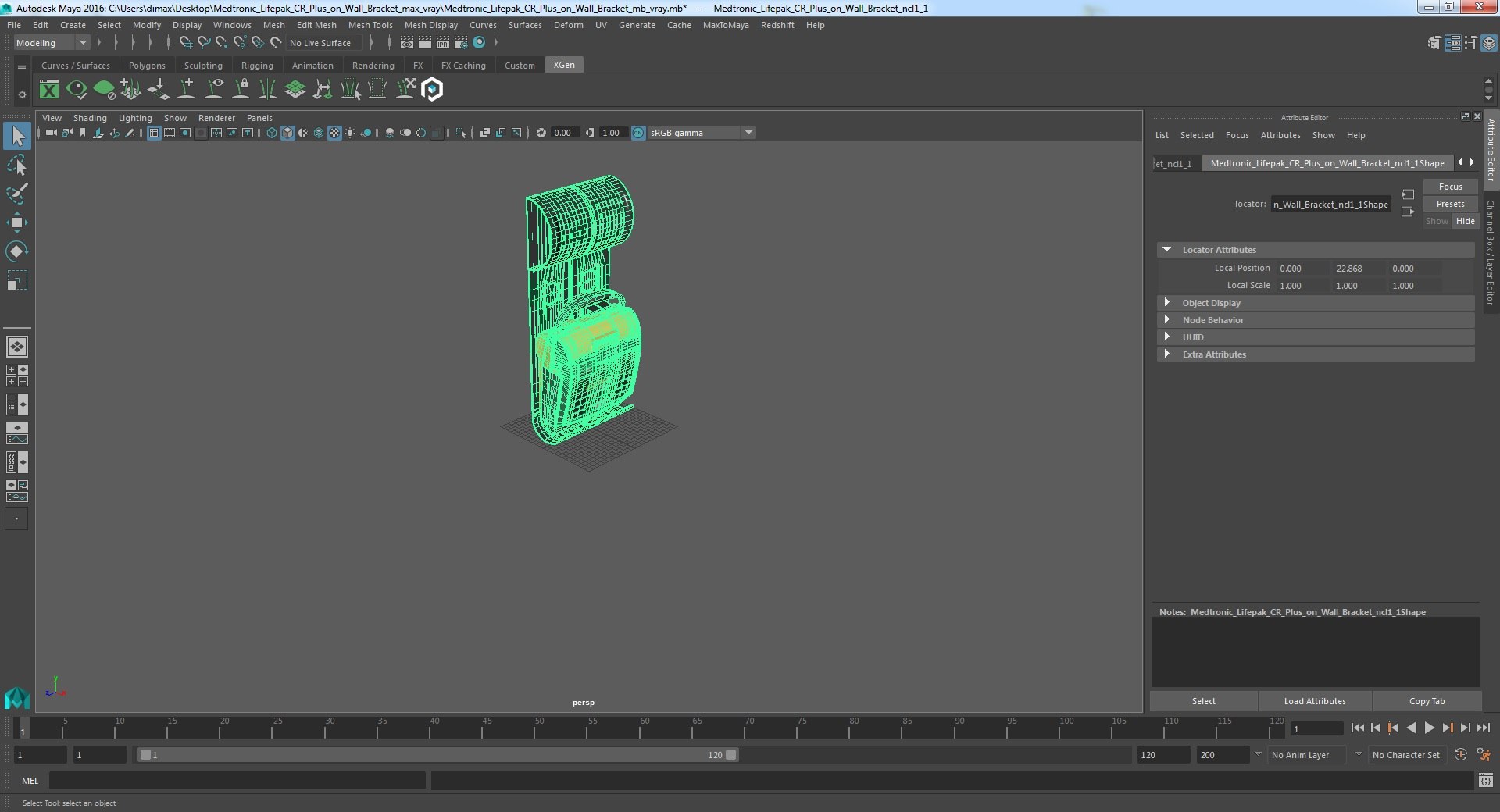Screen dimensions: 1500x812
Task: Toggle the viewport grid display
Action: (x=154, y=133)
